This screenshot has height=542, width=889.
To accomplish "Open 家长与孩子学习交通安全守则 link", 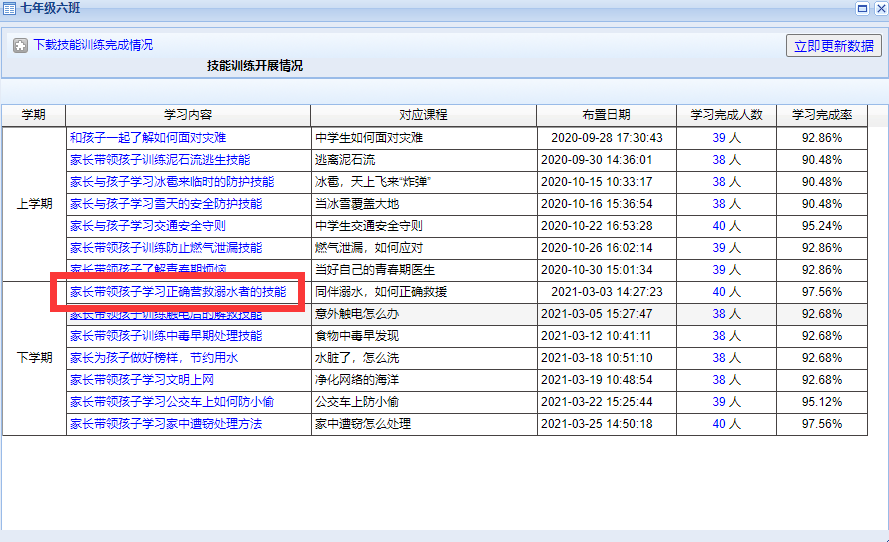I will pos(147,226).
